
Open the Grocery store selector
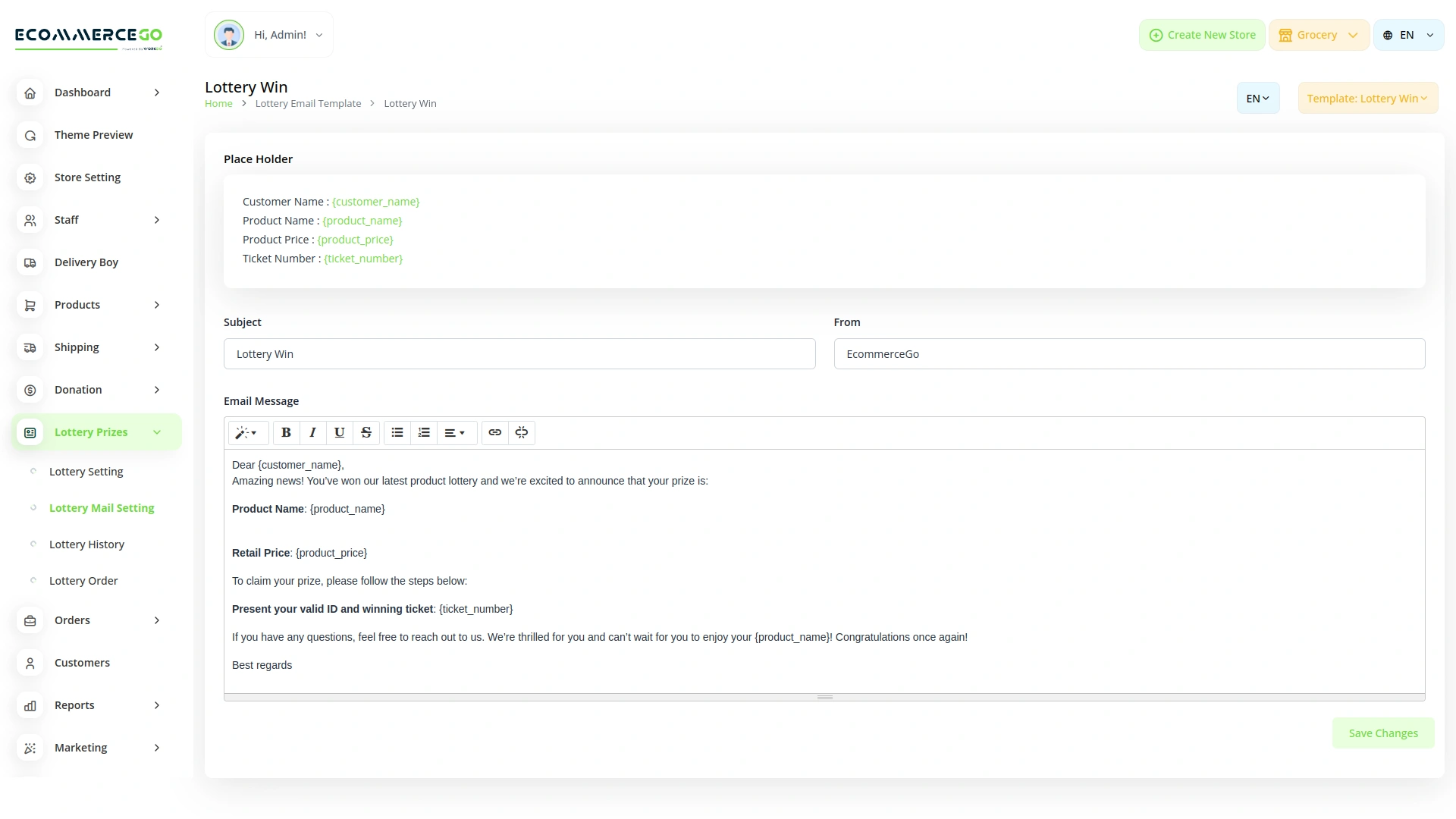pos(1318,35)
